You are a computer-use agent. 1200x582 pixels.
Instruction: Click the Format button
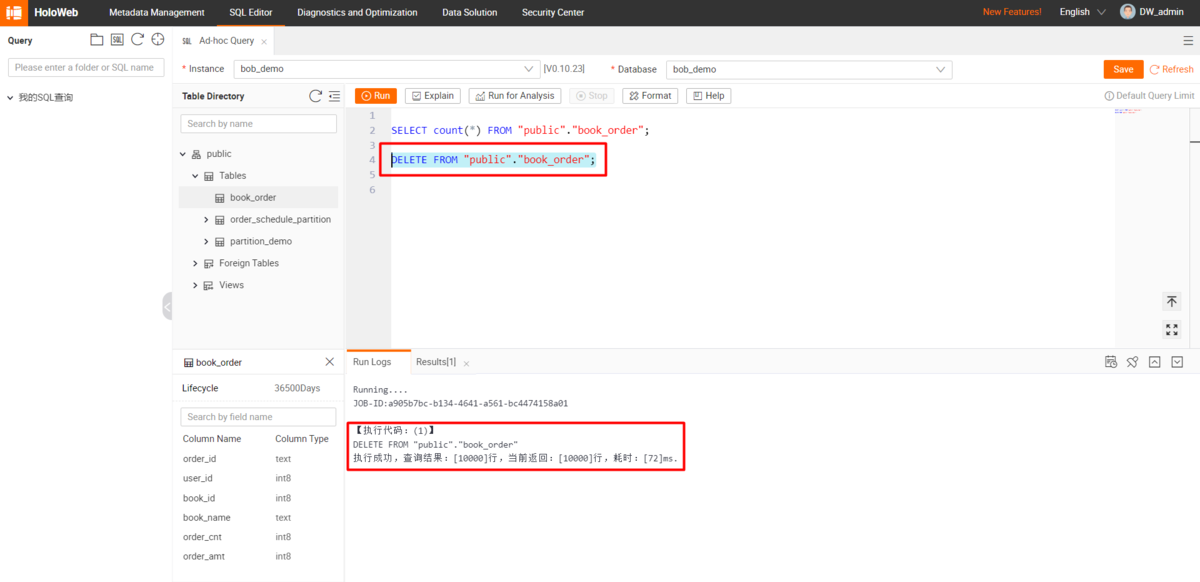pyautogui.click(x=650, y=96)
